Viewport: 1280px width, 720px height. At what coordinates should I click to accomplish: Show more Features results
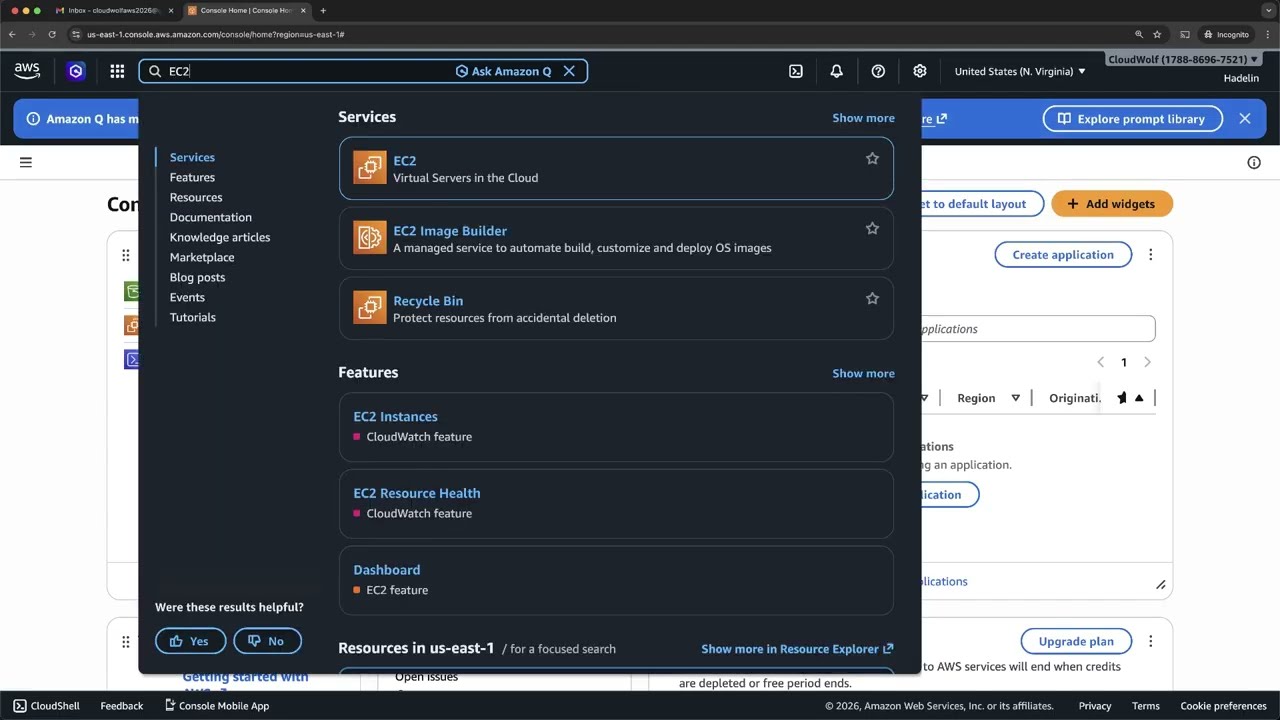(x=863, y=373)
